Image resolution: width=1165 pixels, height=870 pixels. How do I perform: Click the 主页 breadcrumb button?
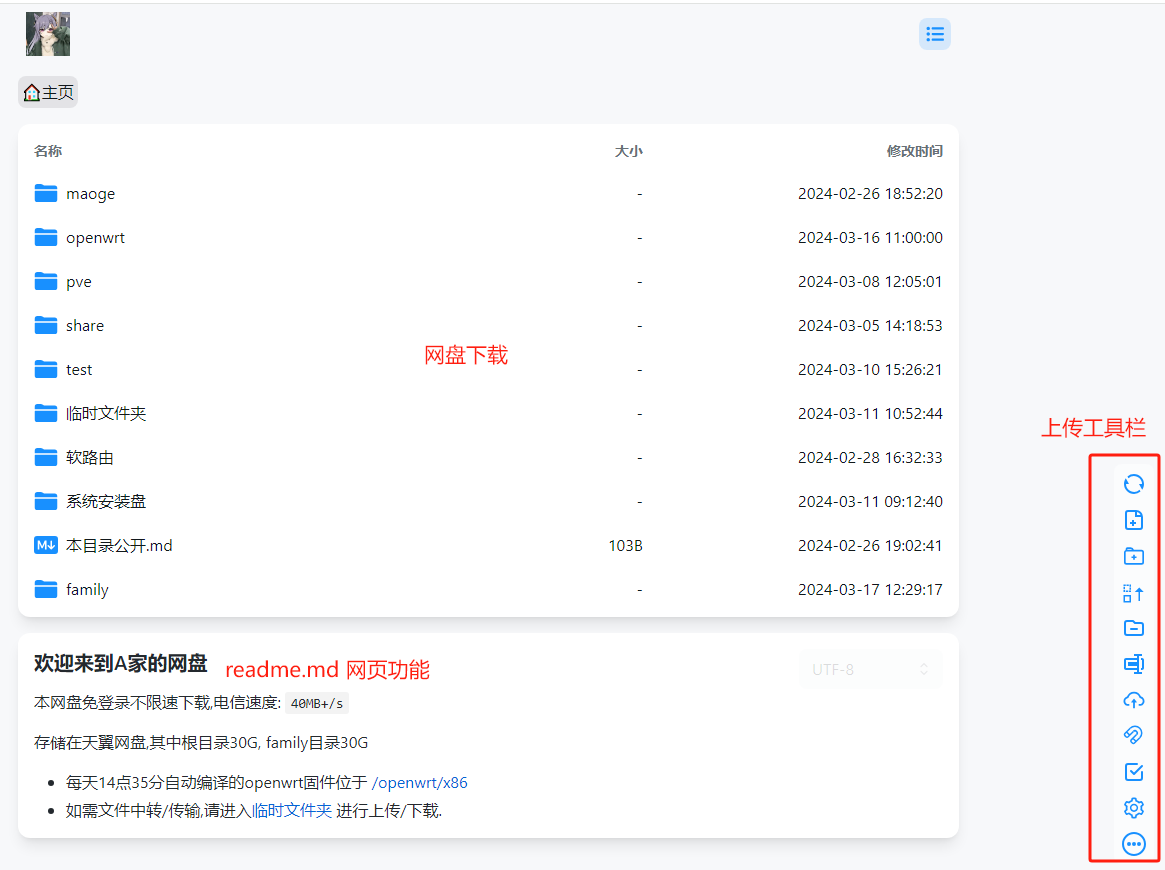[x=47, y=91]
